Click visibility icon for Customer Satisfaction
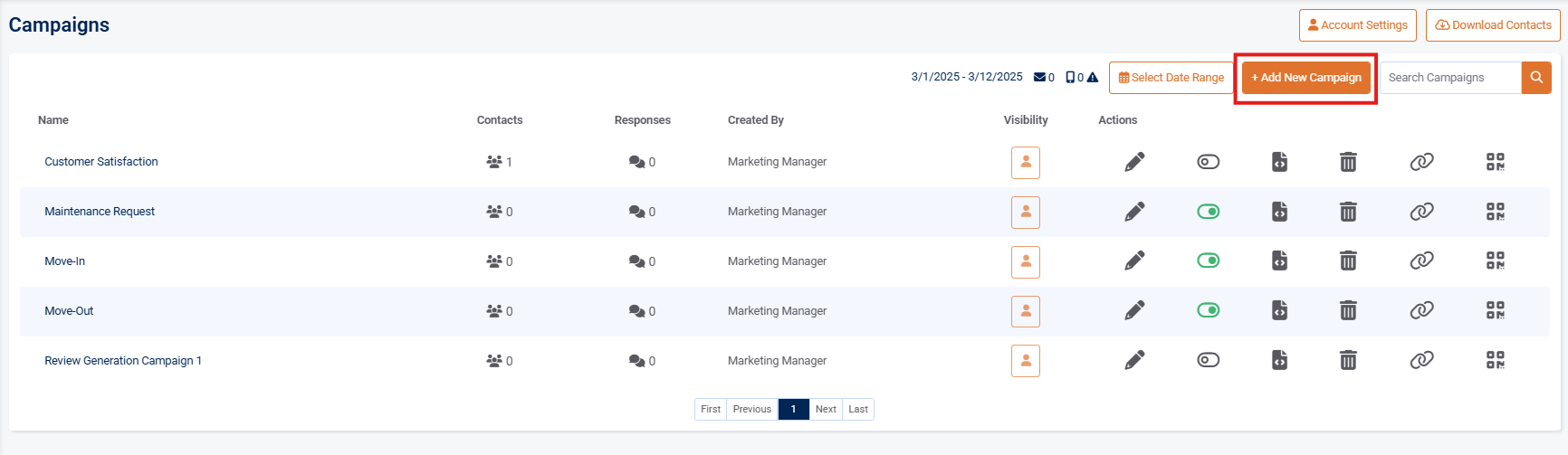 (x=1025, y=163)
